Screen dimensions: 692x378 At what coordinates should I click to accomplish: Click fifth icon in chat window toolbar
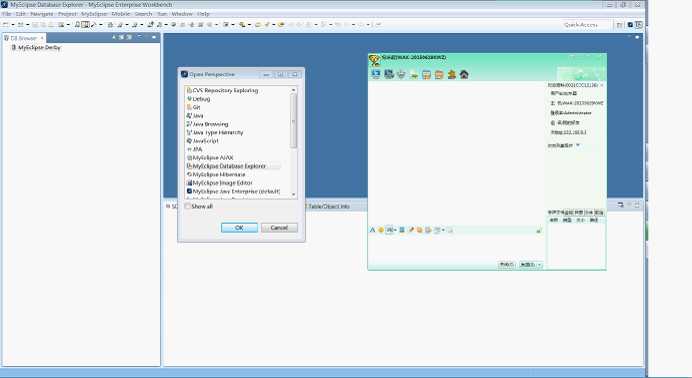[x=426, y=75]
